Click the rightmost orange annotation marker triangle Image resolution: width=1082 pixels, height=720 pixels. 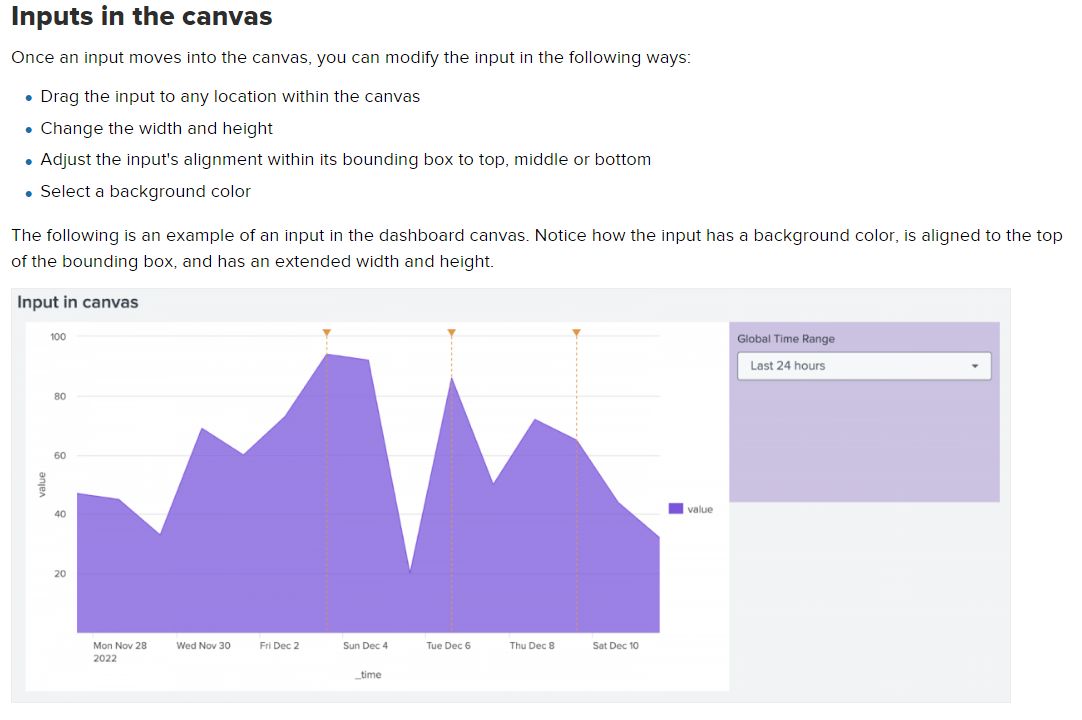tap(576, 332)
